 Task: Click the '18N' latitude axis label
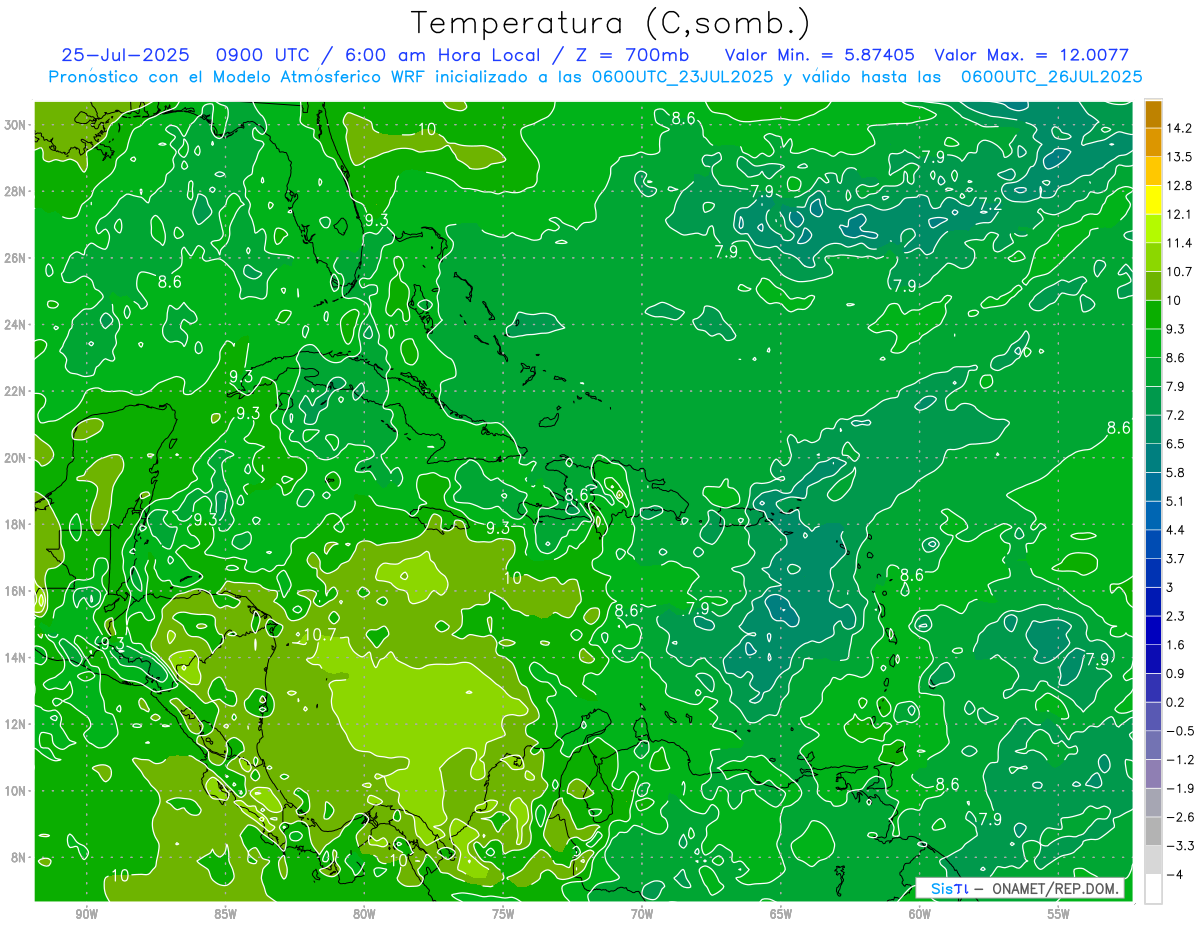[17, 524]
